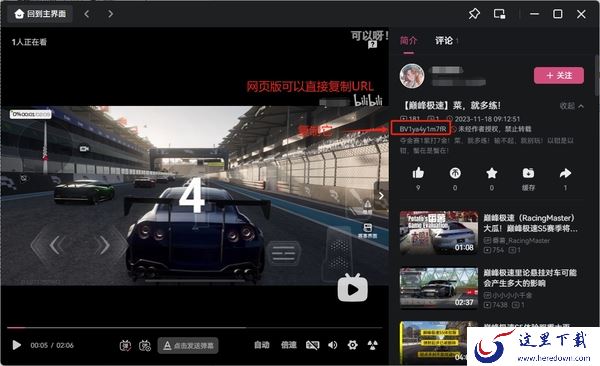This screenshot has height=366, width=600.
Task: Click the large bilibili TV play overlay
Action: [x=352, y=288]
